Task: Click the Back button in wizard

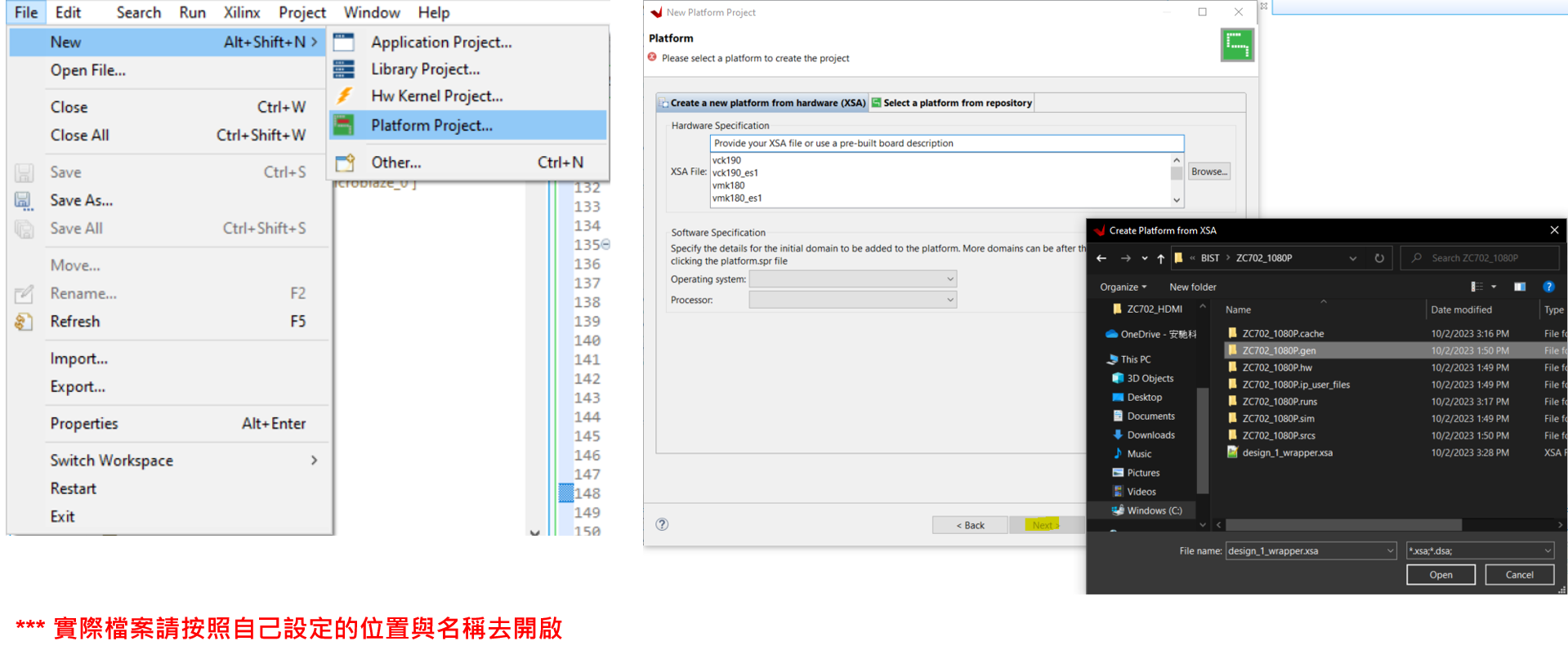Action: pos(970,525)
